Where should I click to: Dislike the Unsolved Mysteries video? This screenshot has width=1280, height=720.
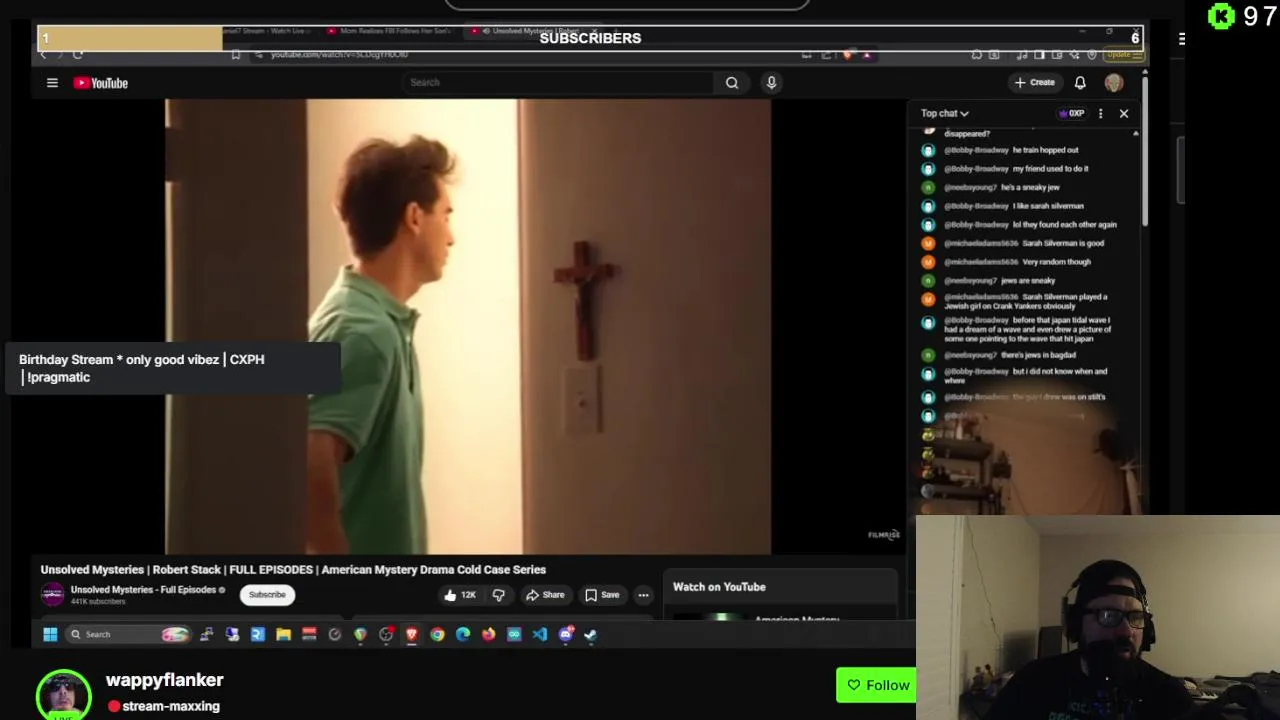click(x=498, y=595)
